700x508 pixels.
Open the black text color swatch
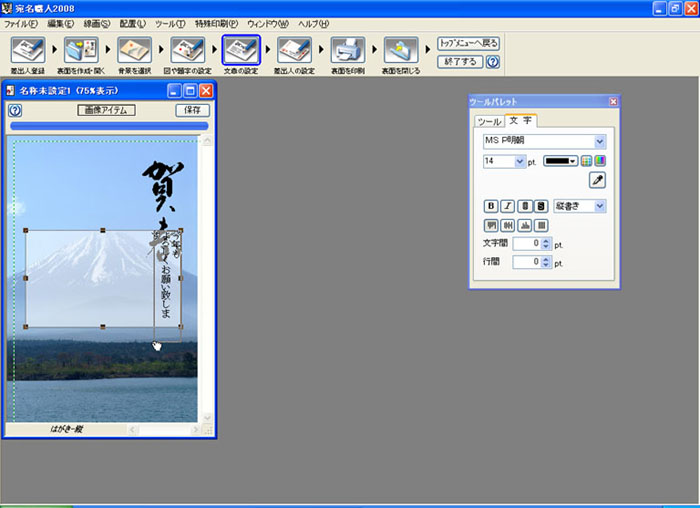coord(561,161)
